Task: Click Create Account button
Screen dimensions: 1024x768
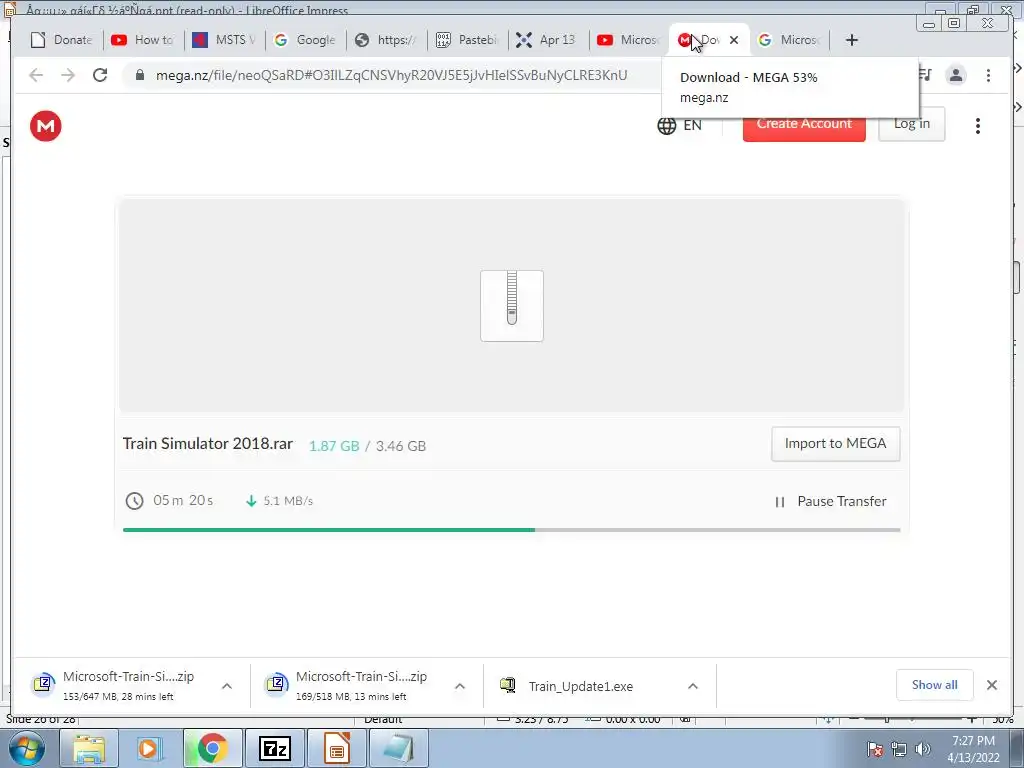Action: coord(804,125)
